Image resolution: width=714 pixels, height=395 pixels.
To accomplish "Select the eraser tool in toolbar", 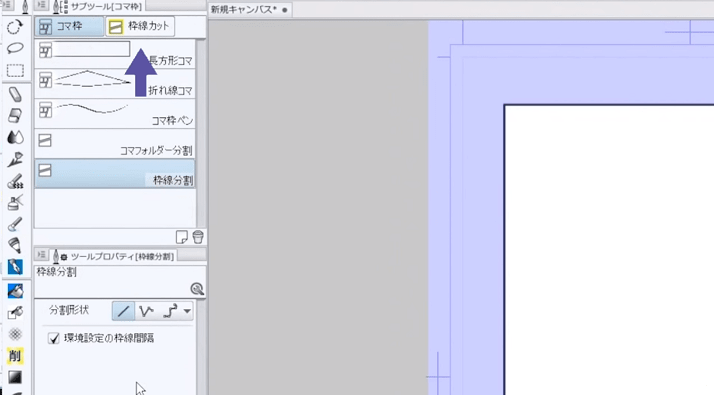I will pyautogui.click(x=15, y=116).
